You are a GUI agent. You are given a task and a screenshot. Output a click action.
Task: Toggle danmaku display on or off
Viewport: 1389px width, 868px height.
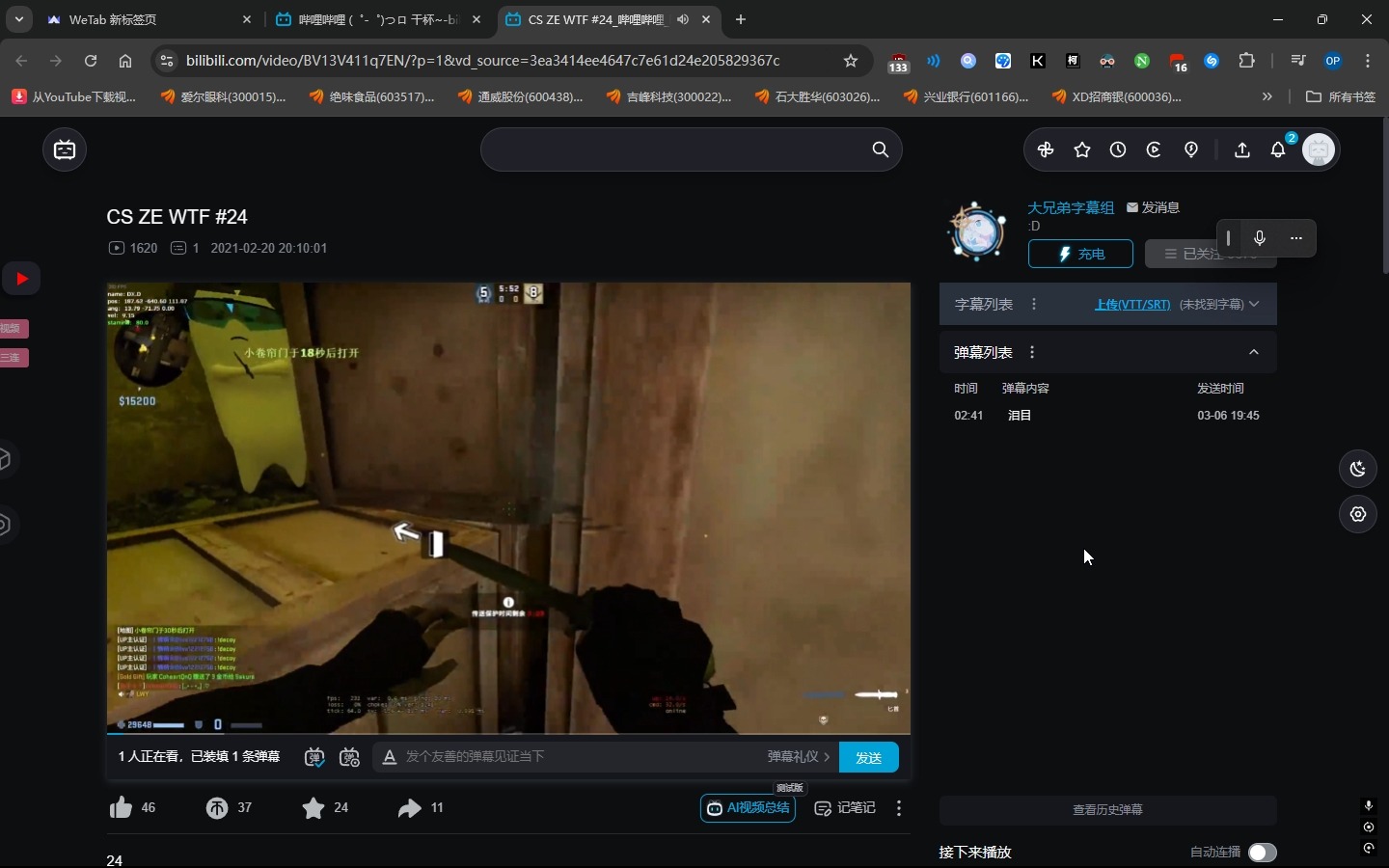314,757
